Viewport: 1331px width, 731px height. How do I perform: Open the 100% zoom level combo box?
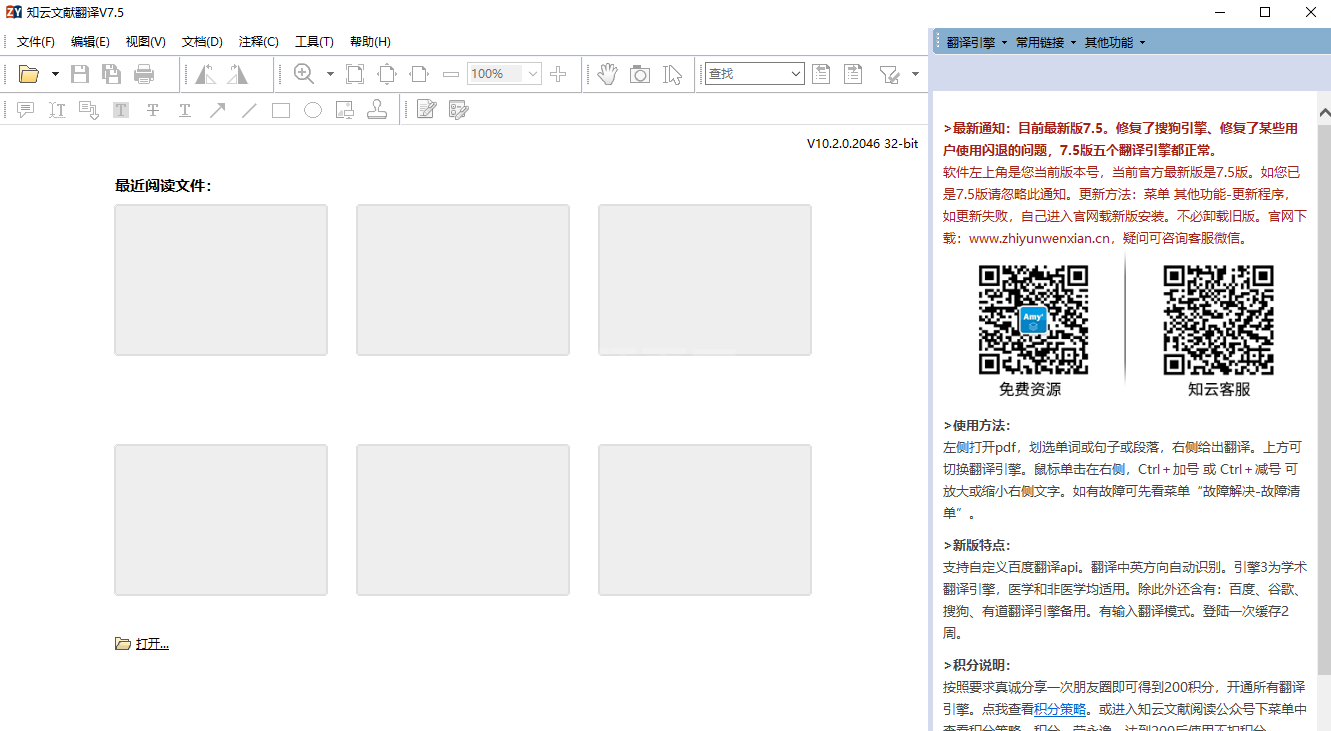tap(504, 74)
